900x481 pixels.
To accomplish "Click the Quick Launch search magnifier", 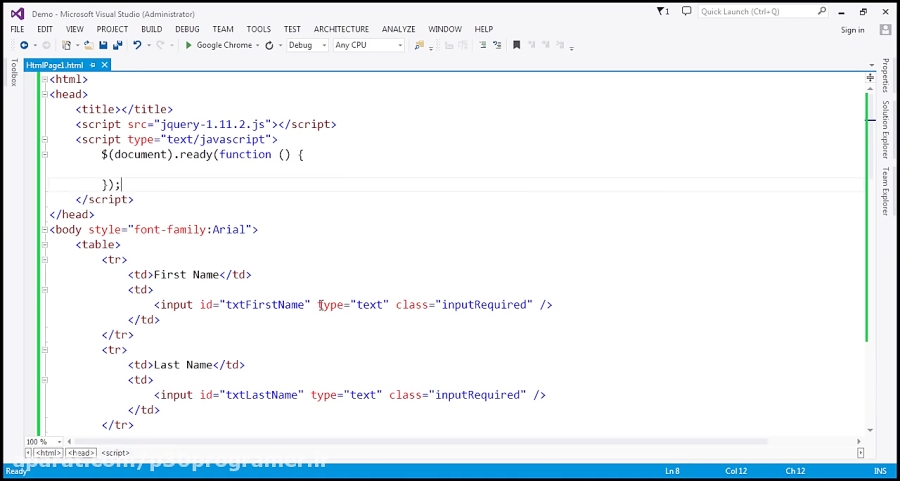I will (x=822, y=11).
